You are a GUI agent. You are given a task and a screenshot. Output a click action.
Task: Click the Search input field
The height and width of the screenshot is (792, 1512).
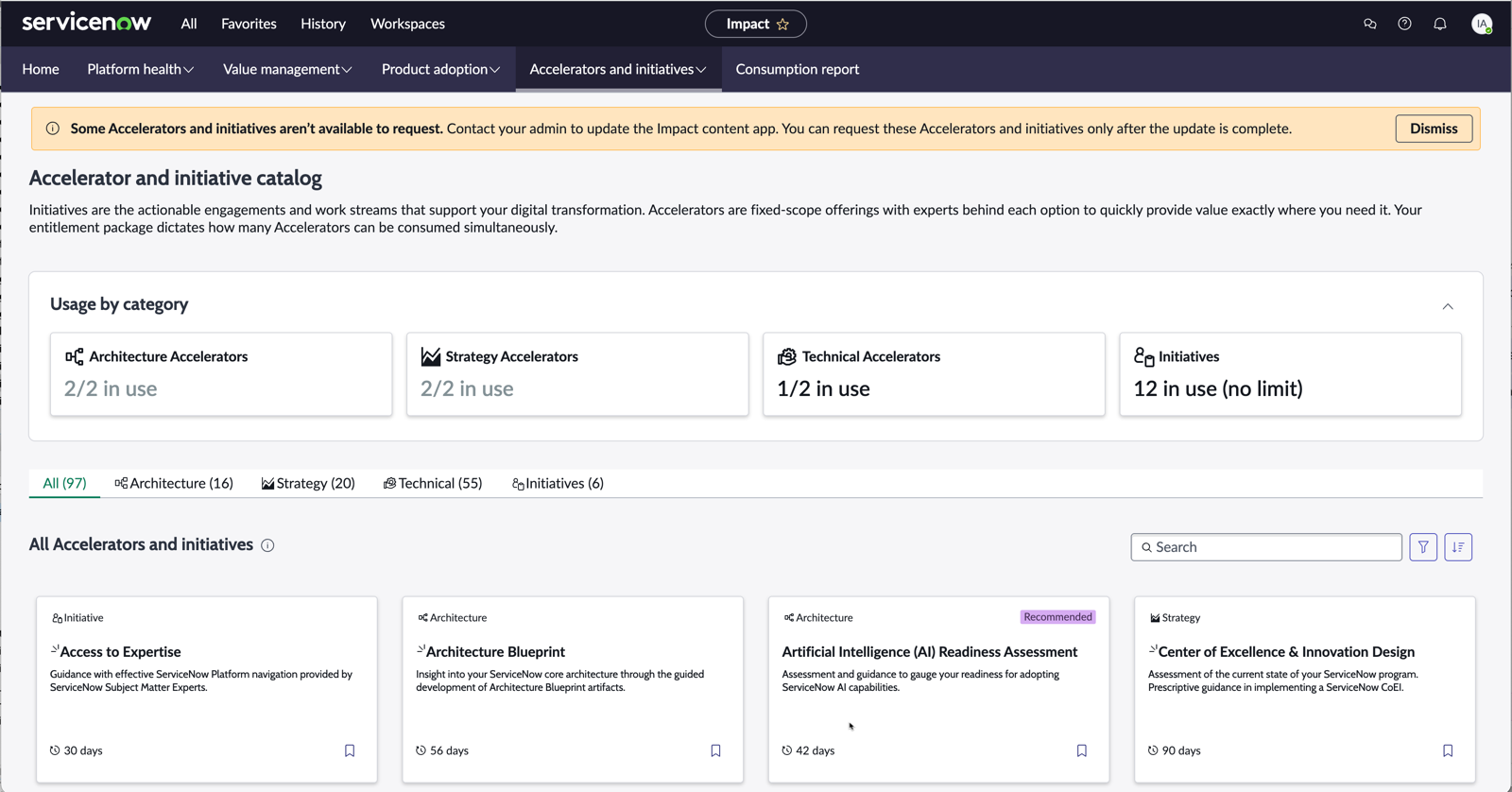click(1266, 547)
